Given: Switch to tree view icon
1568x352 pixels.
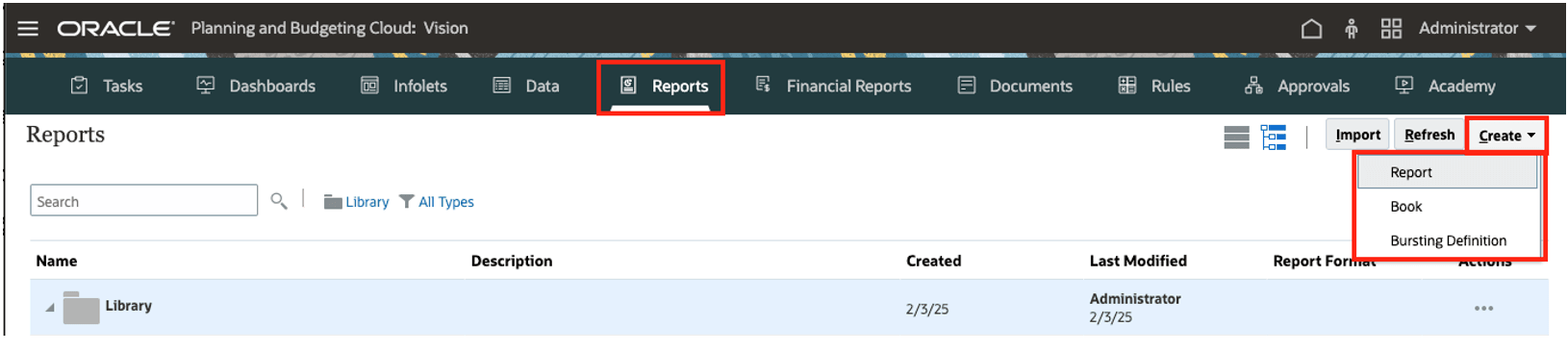Looking at the screenshot, I should [x=1274, y=138].
